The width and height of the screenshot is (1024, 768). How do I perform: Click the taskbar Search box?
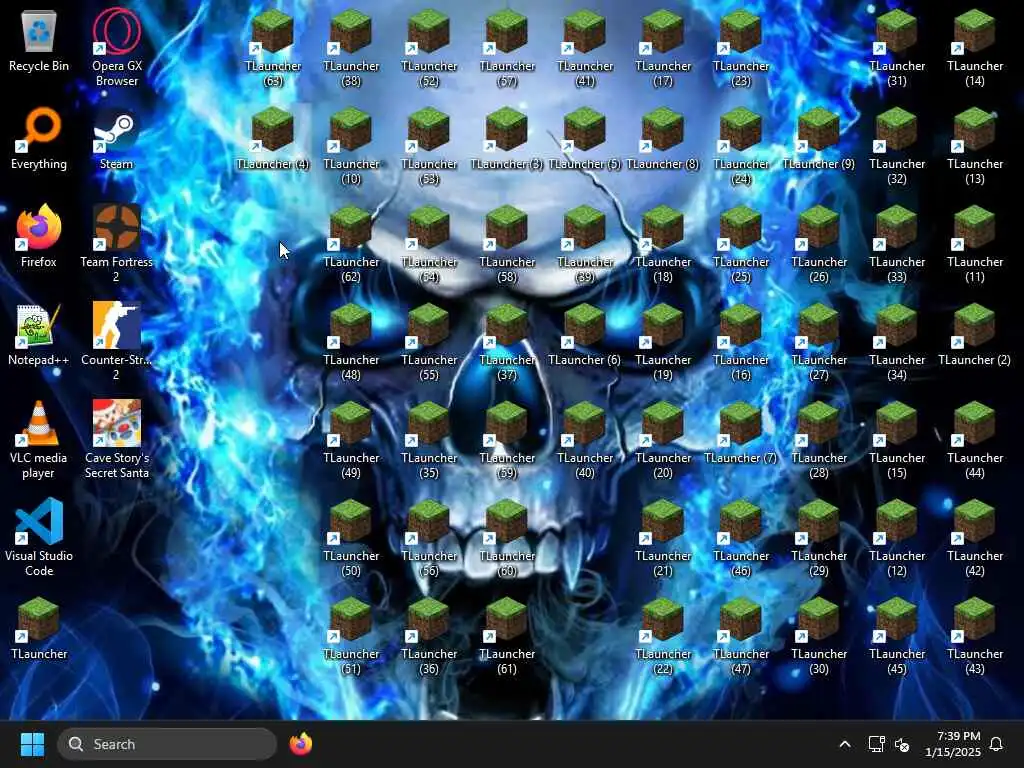coord(167,744)
